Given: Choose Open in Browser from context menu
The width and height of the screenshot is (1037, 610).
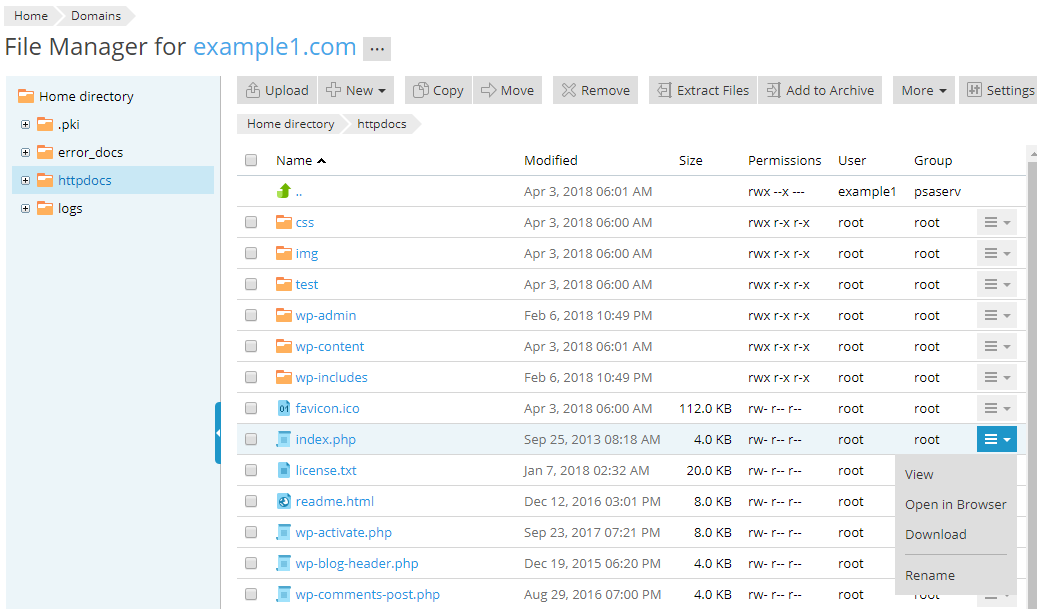Looking at the screenshot, I should click(955, 505).
